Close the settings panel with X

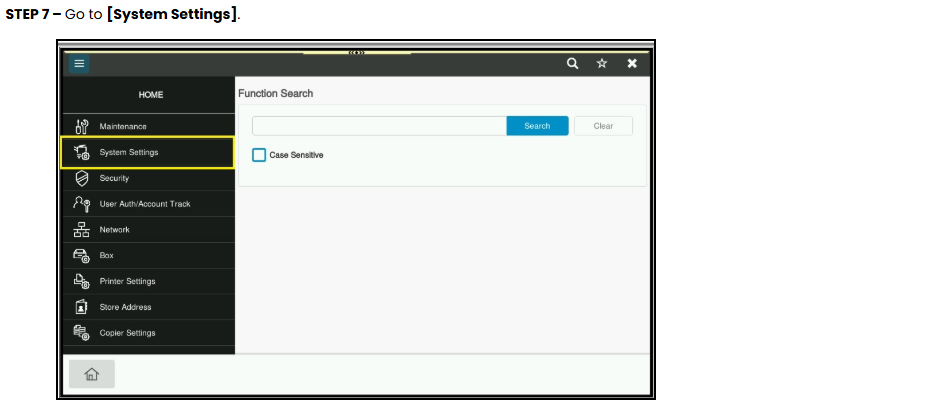(632, 63)
